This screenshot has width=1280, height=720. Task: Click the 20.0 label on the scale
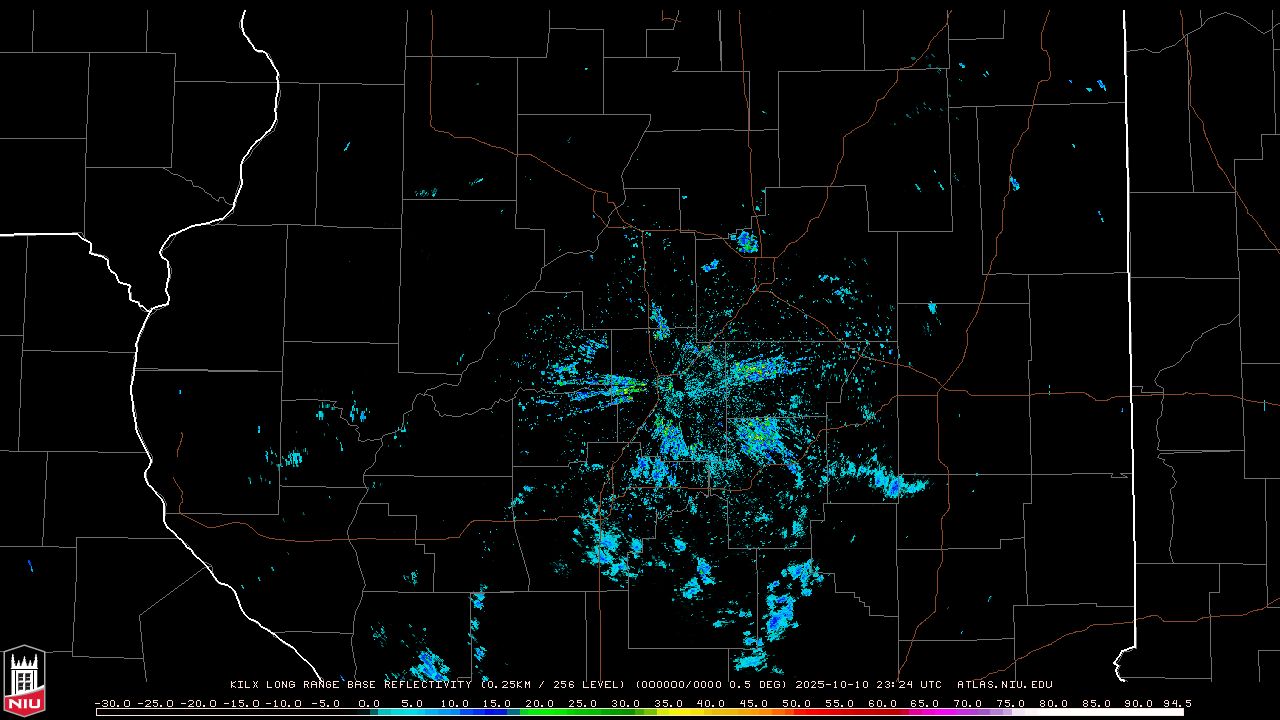(x=539, y=703)
